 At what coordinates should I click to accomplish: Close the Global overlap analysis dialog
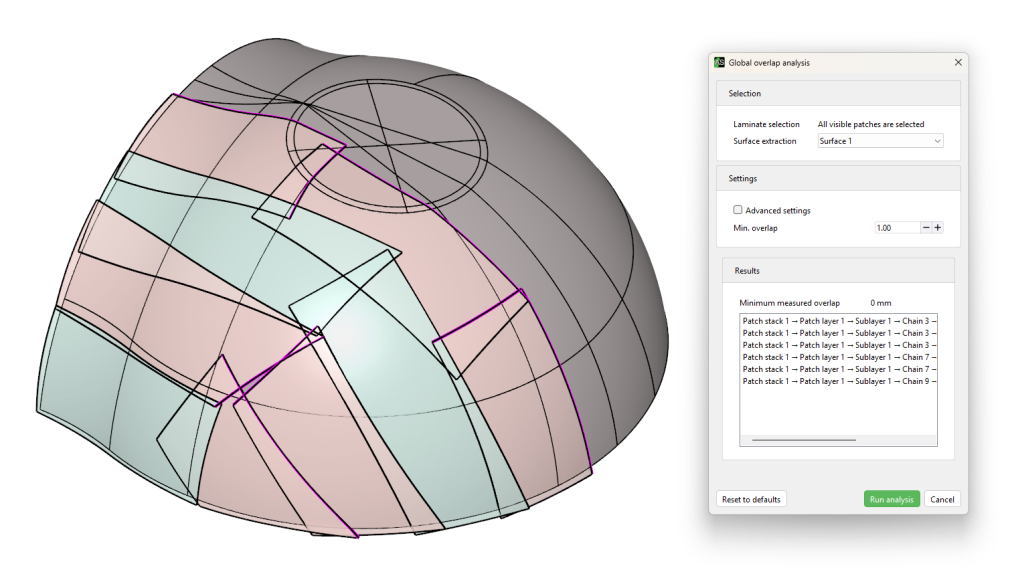(957, 62)
